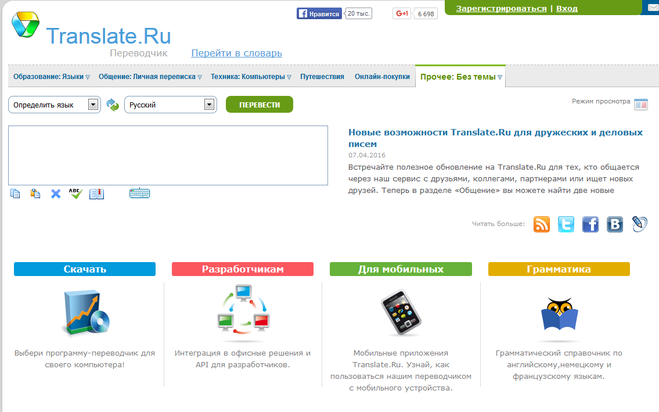This screenshot has height=412, width=659.
Task: Clear text with the blue X icon
Action: (x=56, y=193)
